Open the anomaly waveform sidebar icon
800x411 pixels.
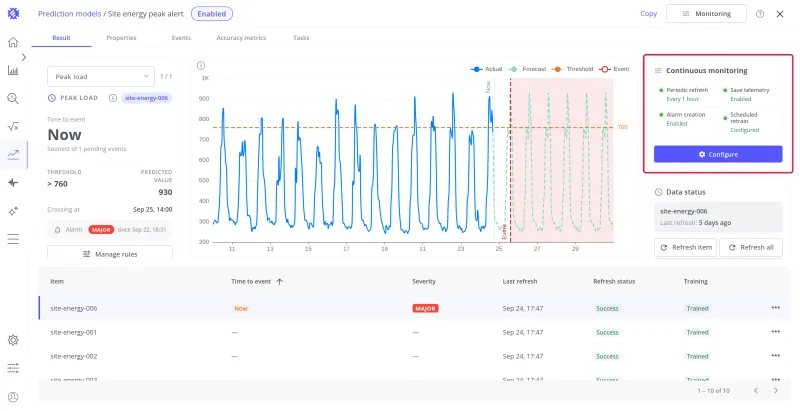13,183
